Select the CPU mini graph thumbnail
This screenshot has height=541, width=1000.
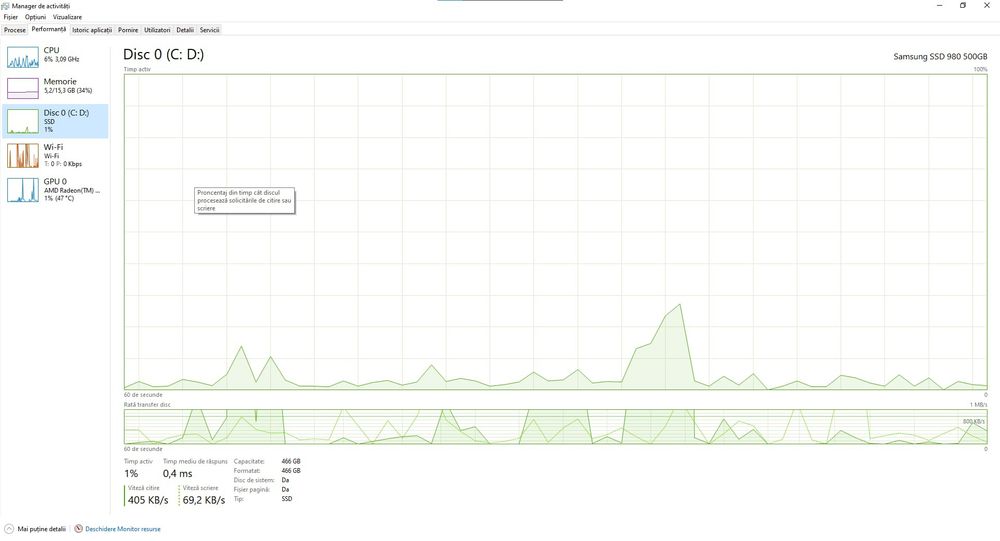(23, 57)
